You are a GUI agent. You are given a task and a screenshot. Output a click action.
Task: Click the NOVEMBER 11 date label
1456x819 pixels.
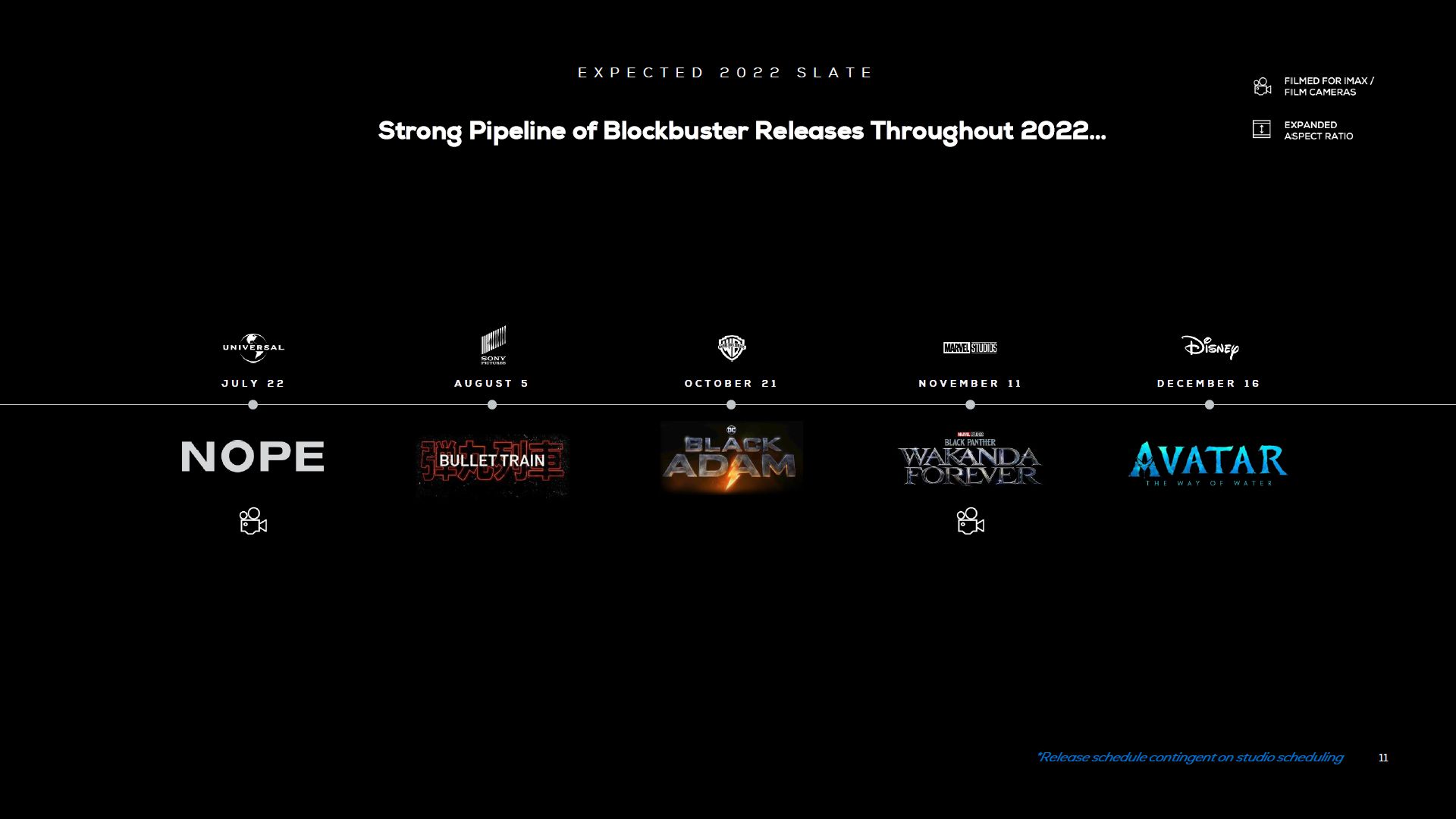coord(970,384)
